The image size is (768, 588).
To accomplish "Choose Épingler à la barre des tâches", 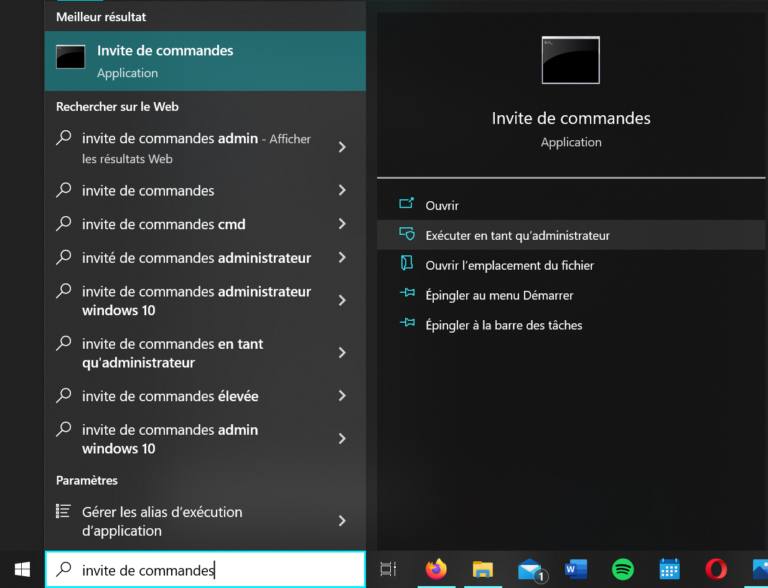I will (x=571, y=325).
